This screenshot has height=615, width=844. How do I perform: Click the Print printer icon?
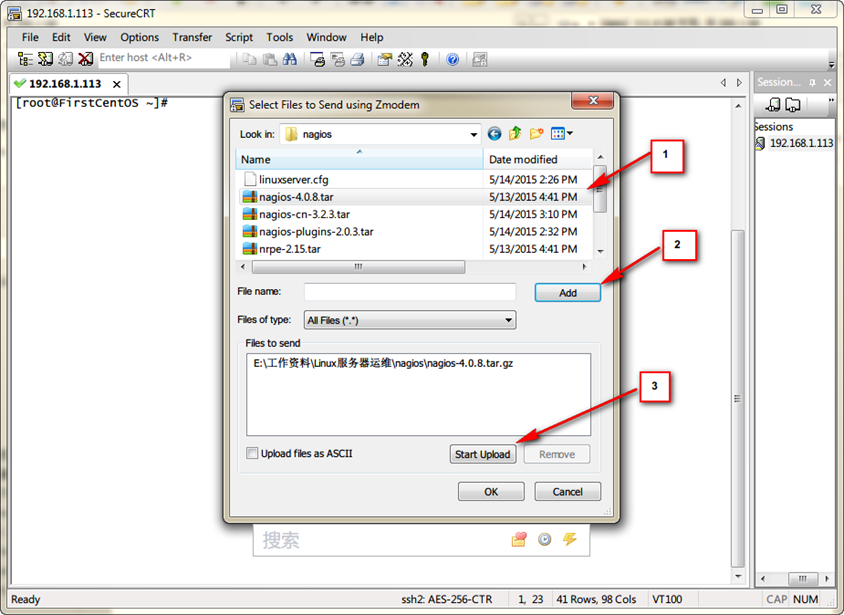coord(357,59)
